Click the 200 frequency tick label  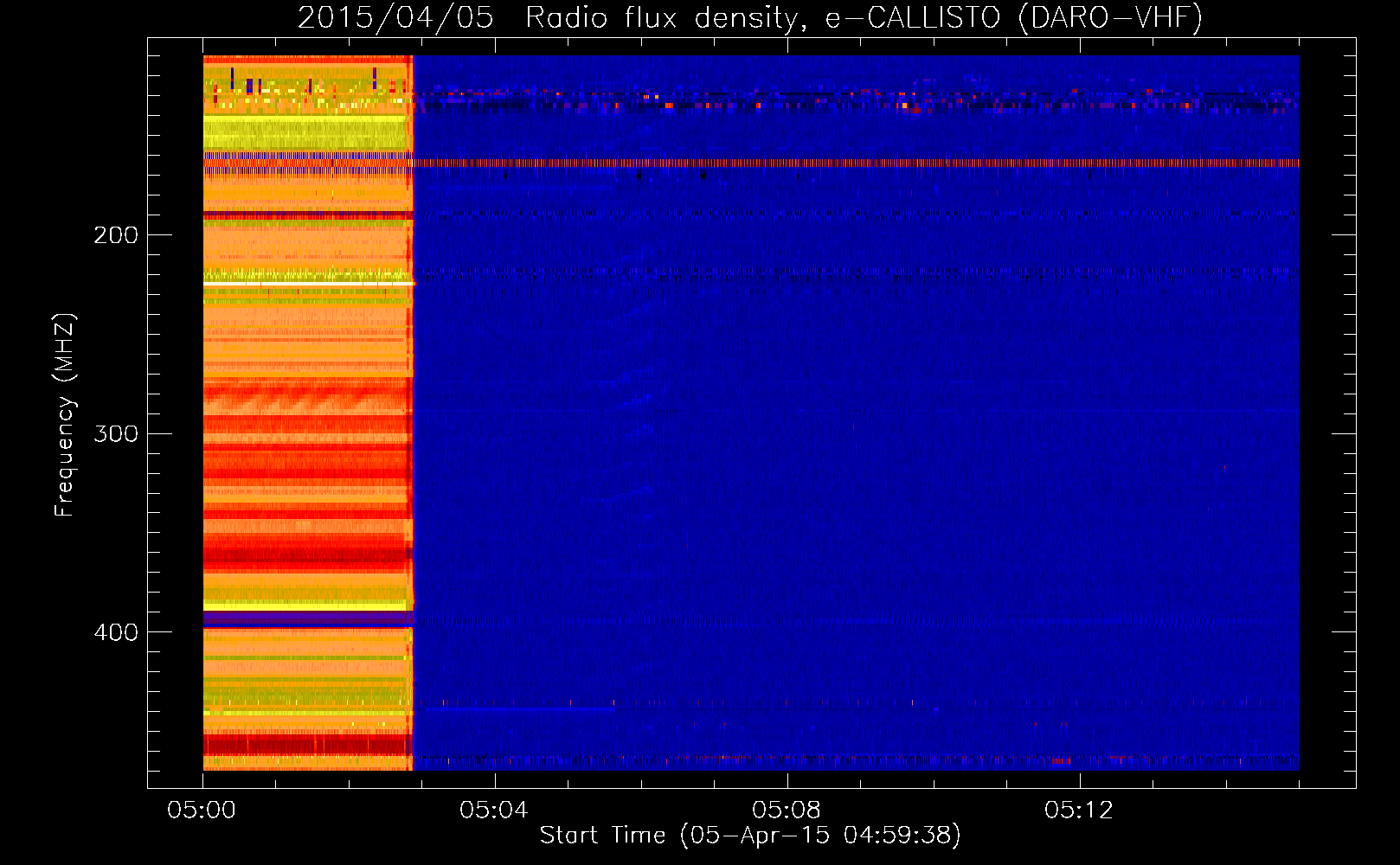116,235
